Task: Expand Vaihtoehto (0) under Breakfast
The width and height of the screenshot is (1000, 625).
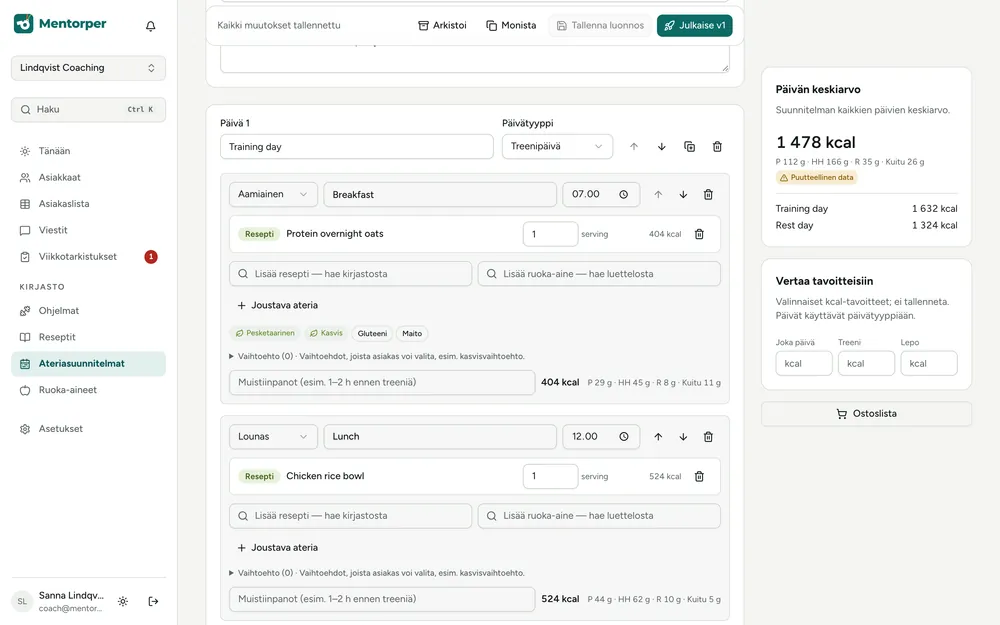Action: coord(377,357)
